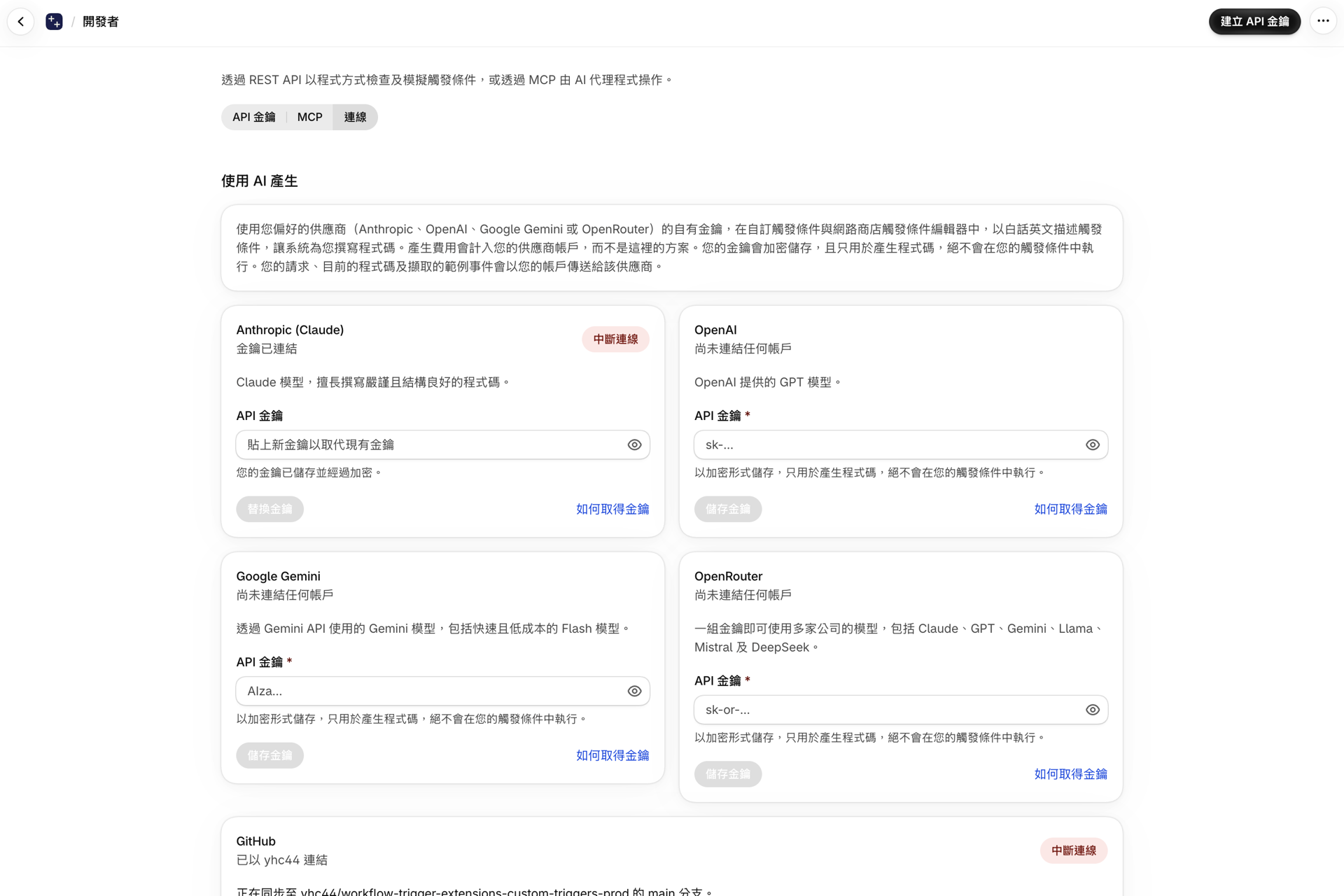Open 如何取得金鑰 link for Anthropic
1344x896 pixels.
click(x=612, y=509)
